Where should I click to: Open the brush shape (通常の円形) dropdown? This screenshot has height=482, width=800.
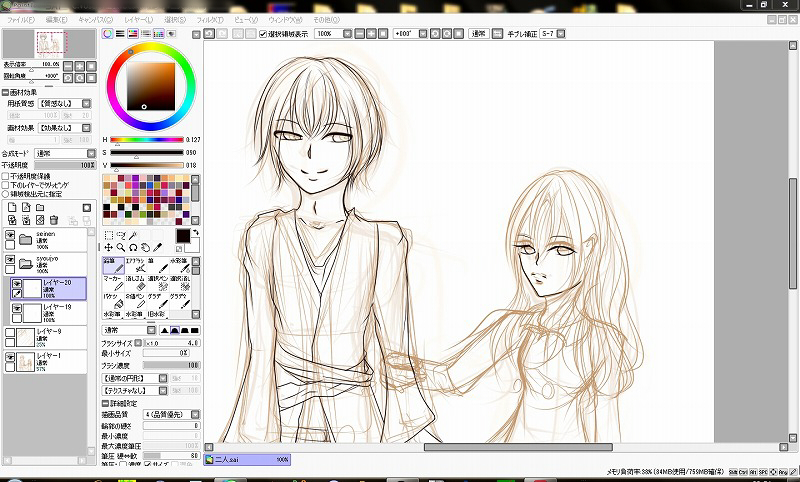click(163, 378)
